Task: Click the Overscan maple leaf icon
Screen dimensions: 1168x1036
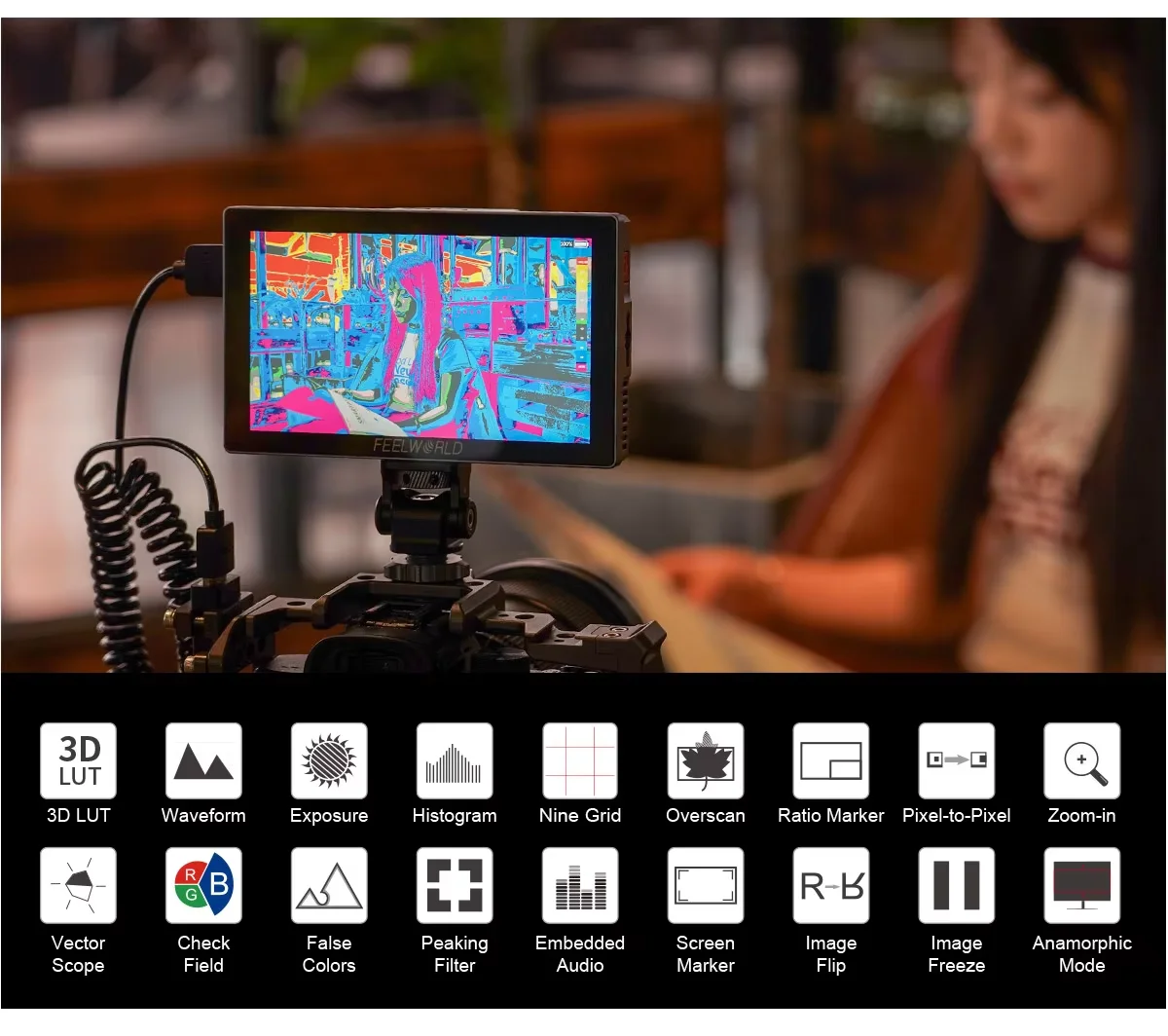Action: click(x=706, y=760)
